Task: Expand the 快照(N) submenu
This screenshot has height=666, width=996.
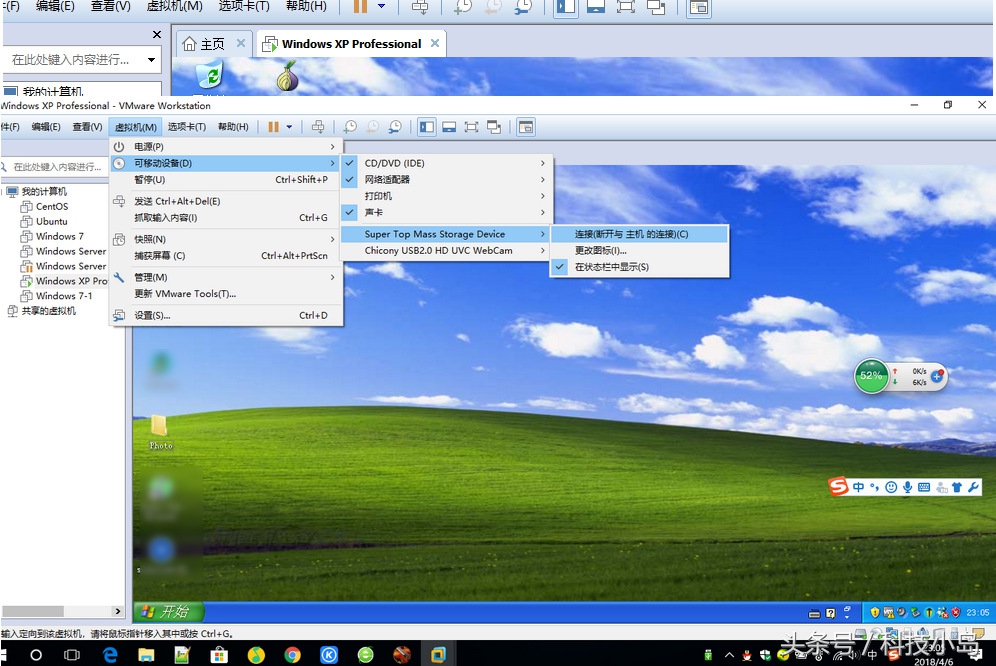Action: 226,240
